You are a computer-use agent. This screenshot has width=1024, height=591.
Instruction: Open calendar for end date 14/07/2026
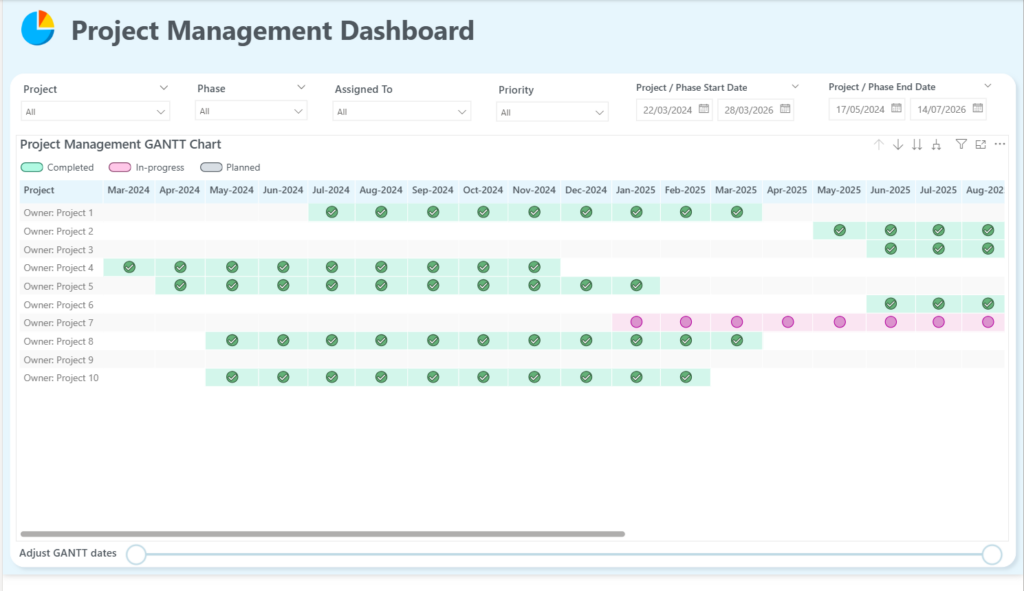tap(978, 108)
